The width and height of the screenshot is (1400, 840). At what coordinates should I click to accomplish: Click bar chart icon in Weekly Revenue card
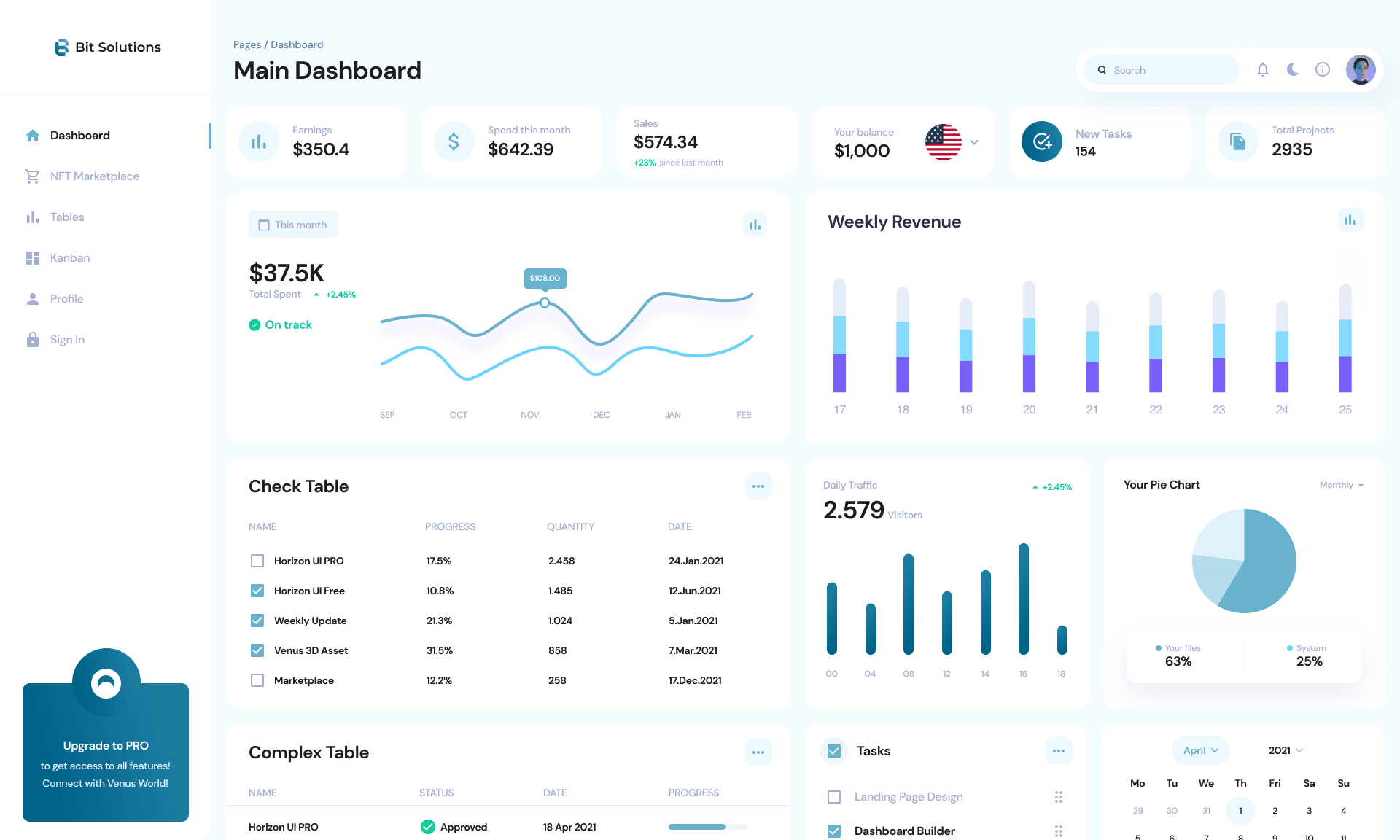(1350, 220)
